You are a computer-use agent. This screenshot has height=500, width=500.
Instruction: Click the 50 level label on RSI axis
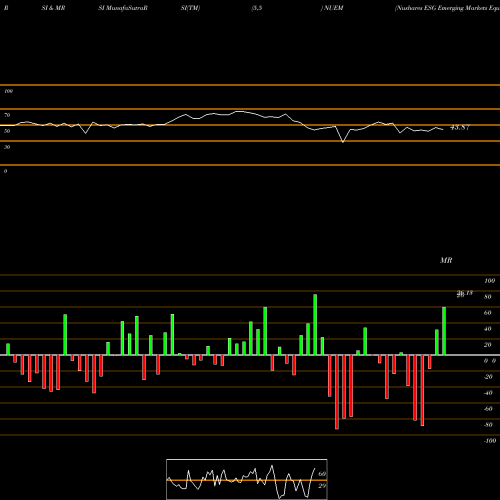(7, 131)
